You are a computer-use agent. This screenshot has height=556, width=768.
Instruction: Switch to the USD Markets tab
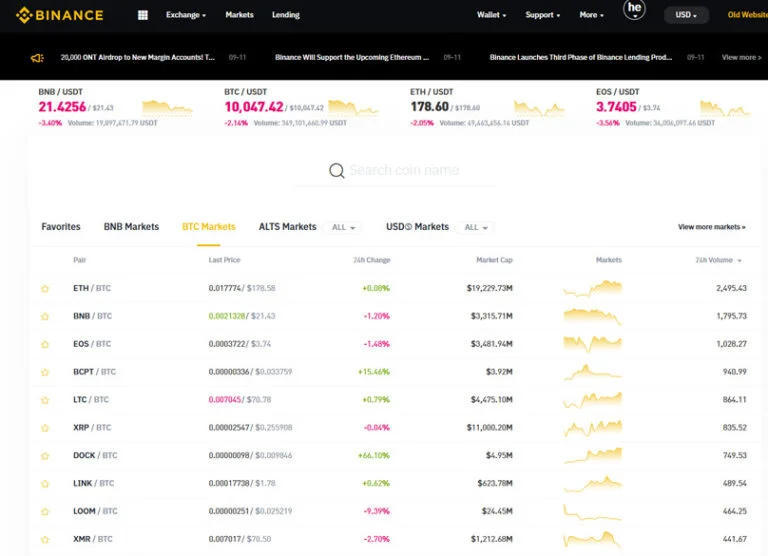click(417, 227)
